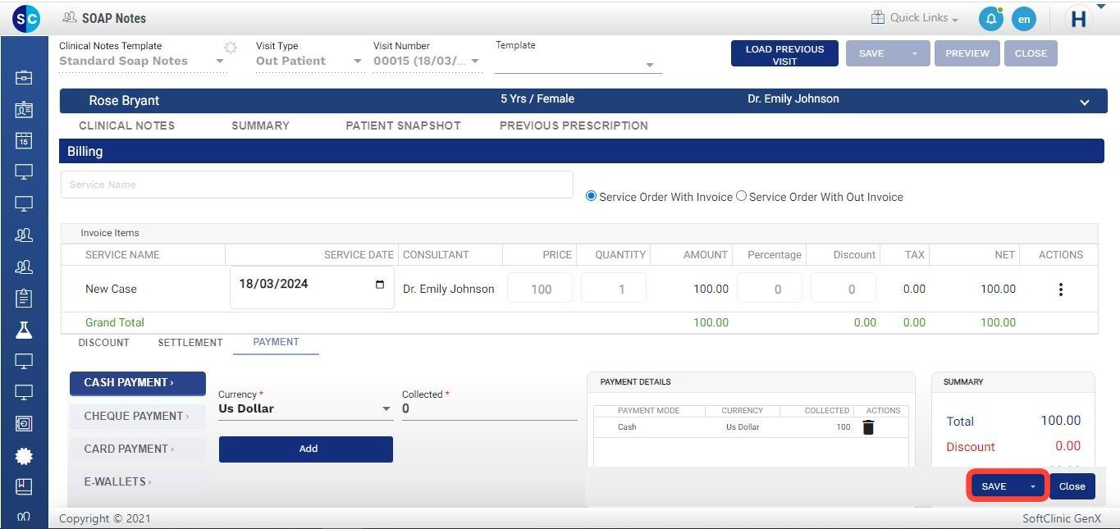Click the 'Grand Total' label

coord(114,323)
